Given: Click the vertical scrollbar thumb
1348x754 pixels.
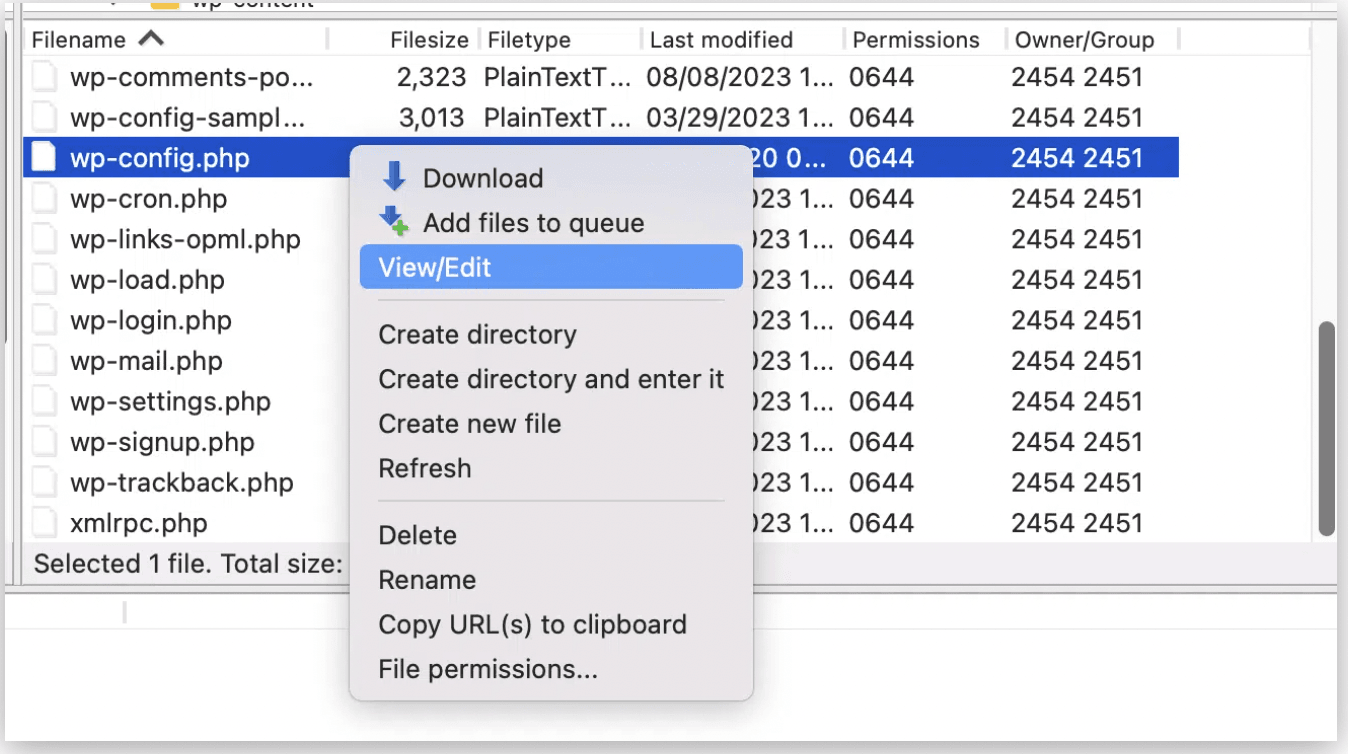Looking at the screenshot, I should [x=1327, y=428].
